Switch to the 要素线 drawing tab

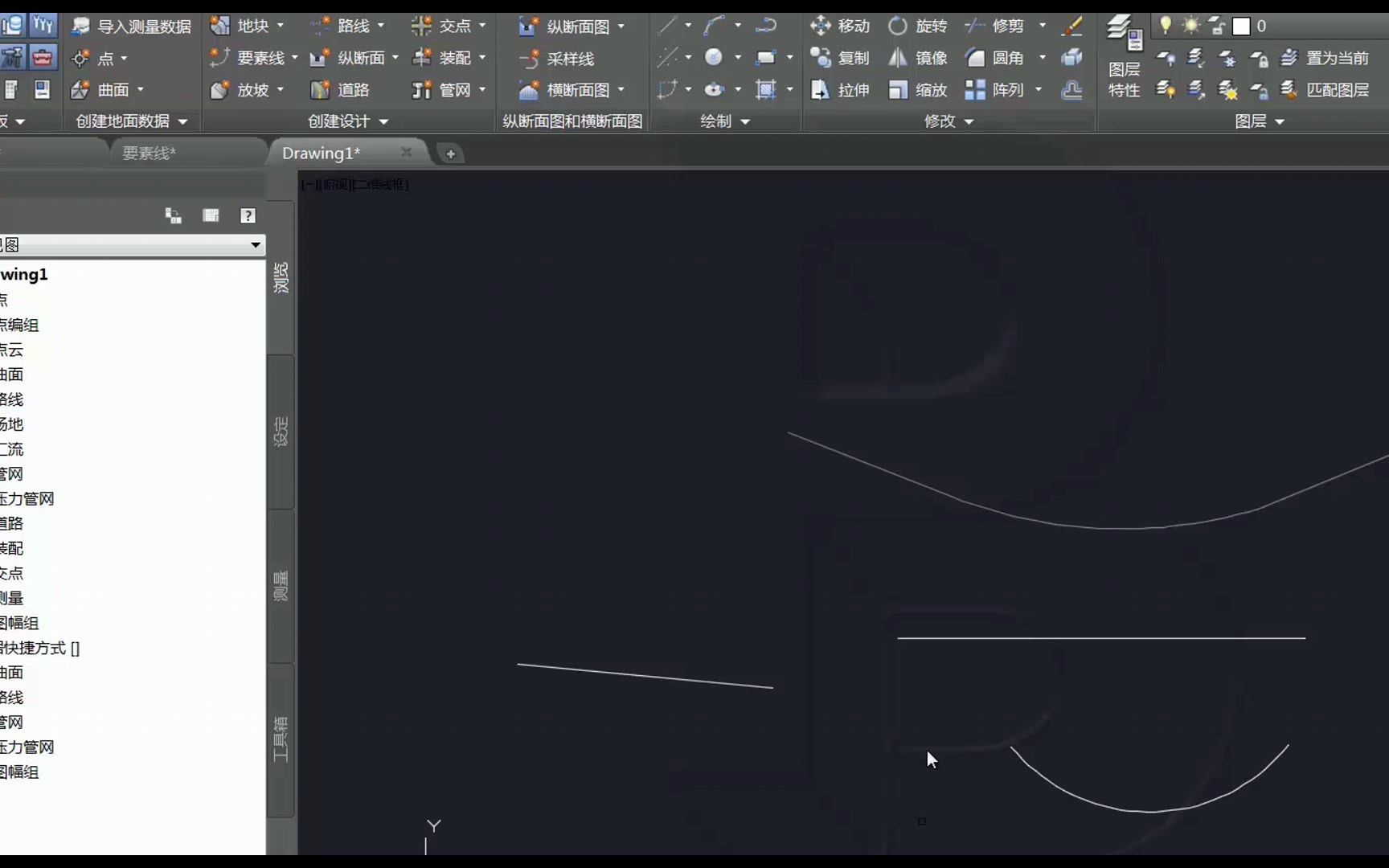(x=149, y=152)
